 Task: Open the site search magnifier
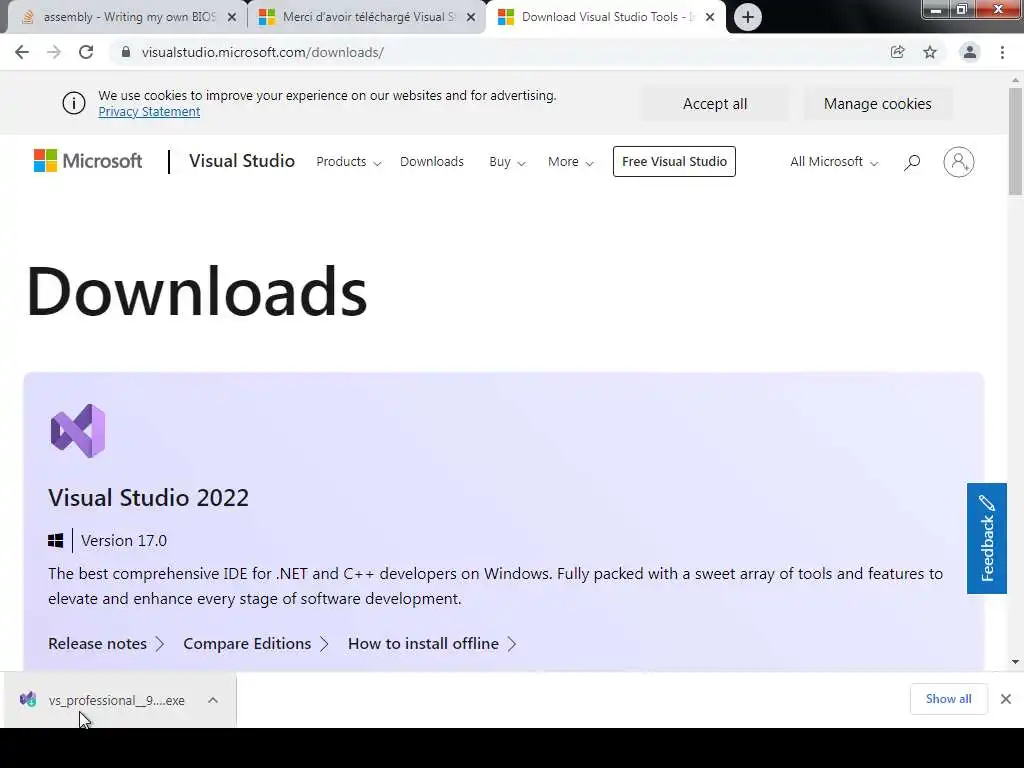tap(912, 162)
